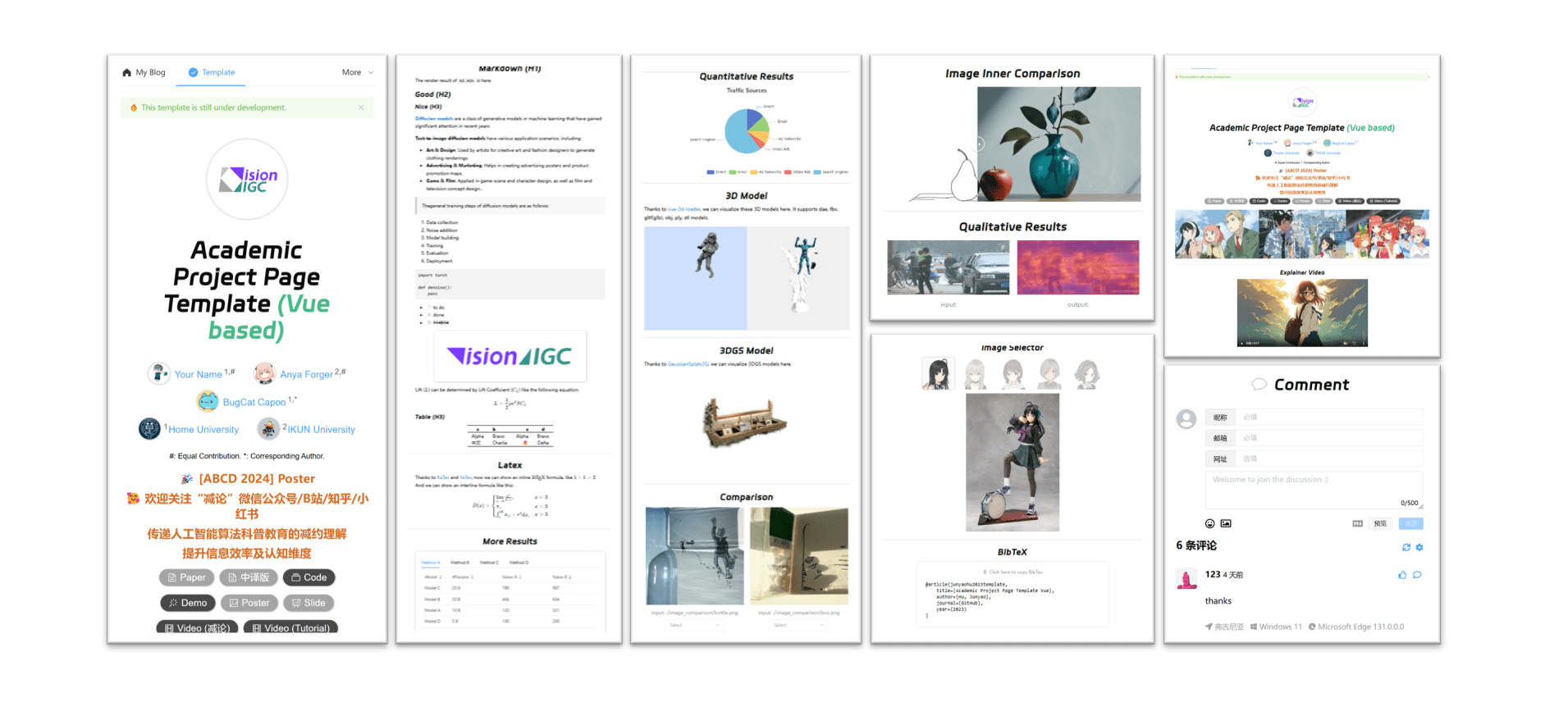Select the black-haired girl thumbnail

pos(938,374)
